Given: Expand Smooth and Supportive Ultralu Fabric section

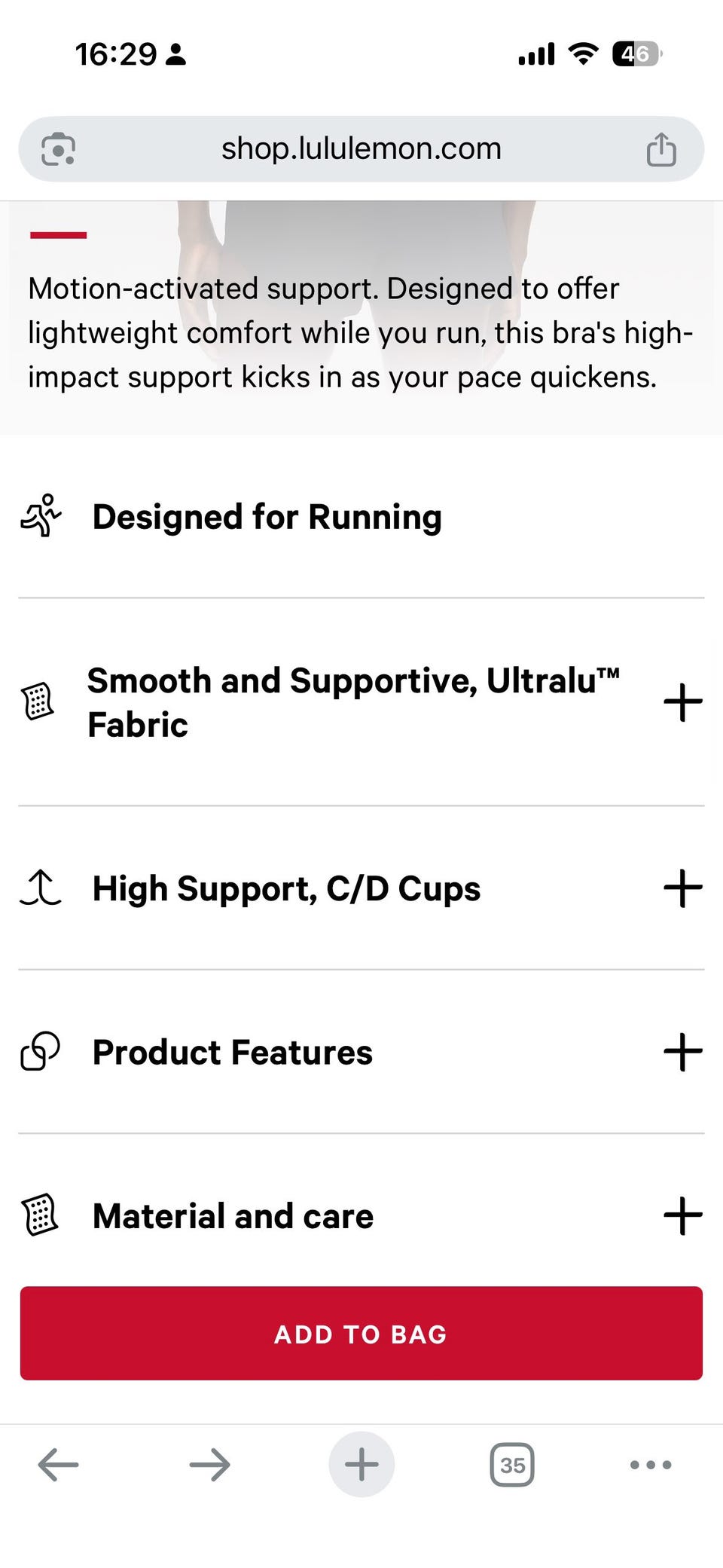Looking at the screenshot, I should (682, 702).
